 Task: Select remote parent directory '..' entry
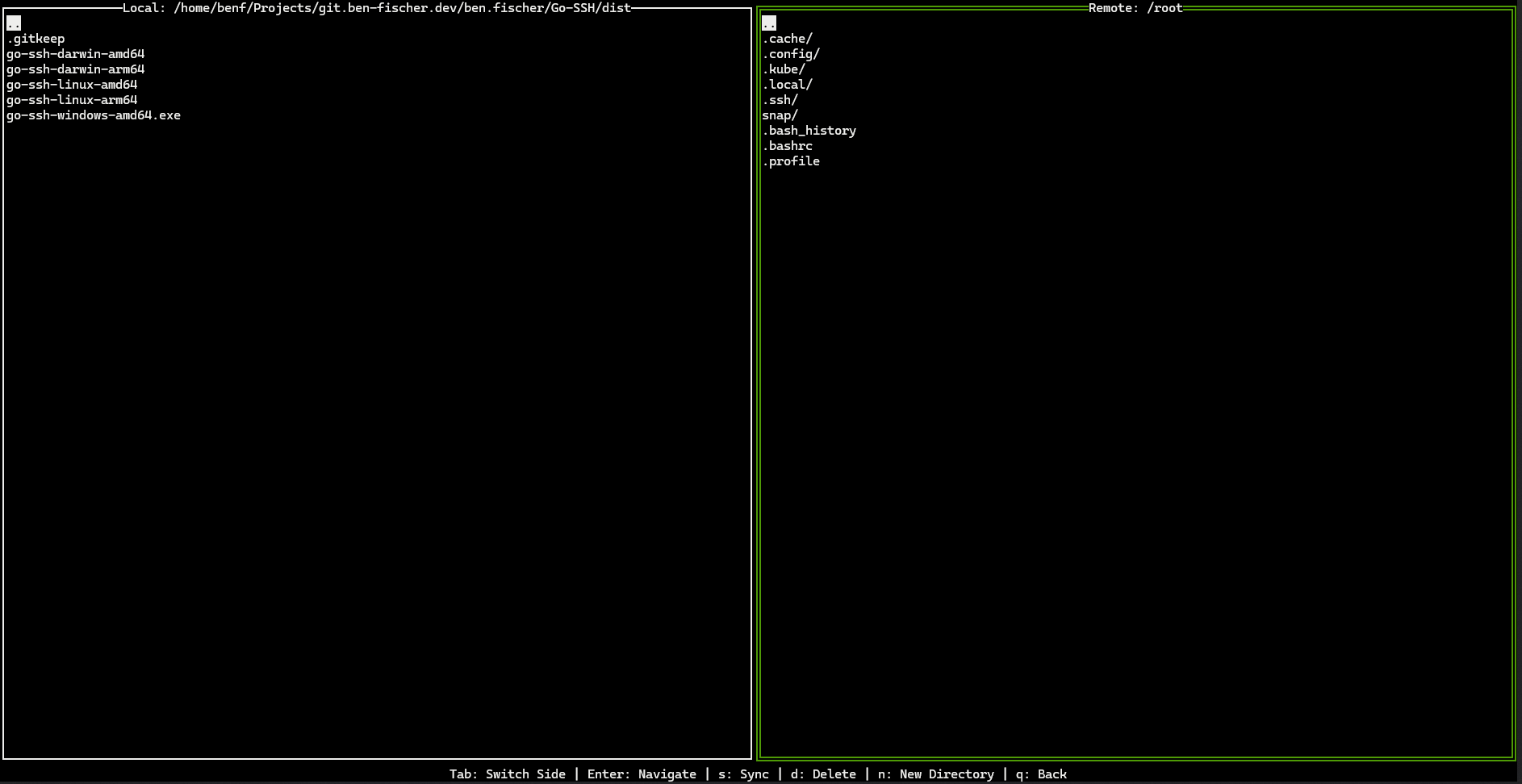[x=769, y=23]
